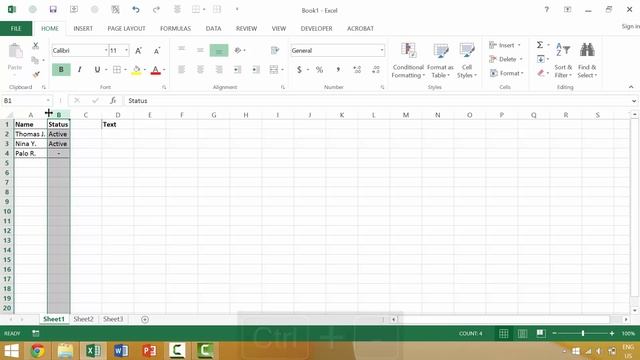This screenshot has width=640, height=360.
Task: Open the font size dropdown
Action: click(126, 51)
